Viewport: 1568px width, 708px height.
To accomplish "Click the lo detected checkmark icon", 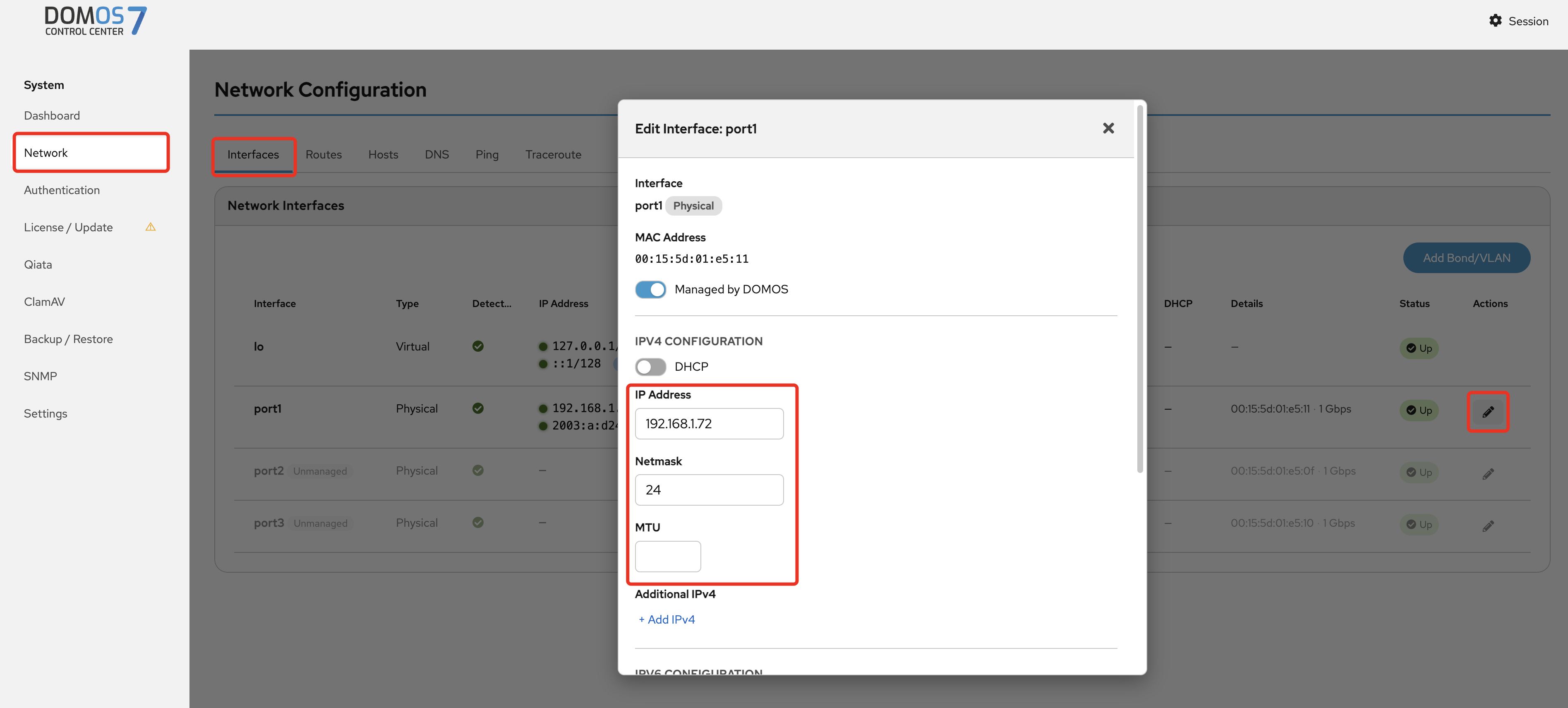I will pyautogui.click(x=478, y=346).
